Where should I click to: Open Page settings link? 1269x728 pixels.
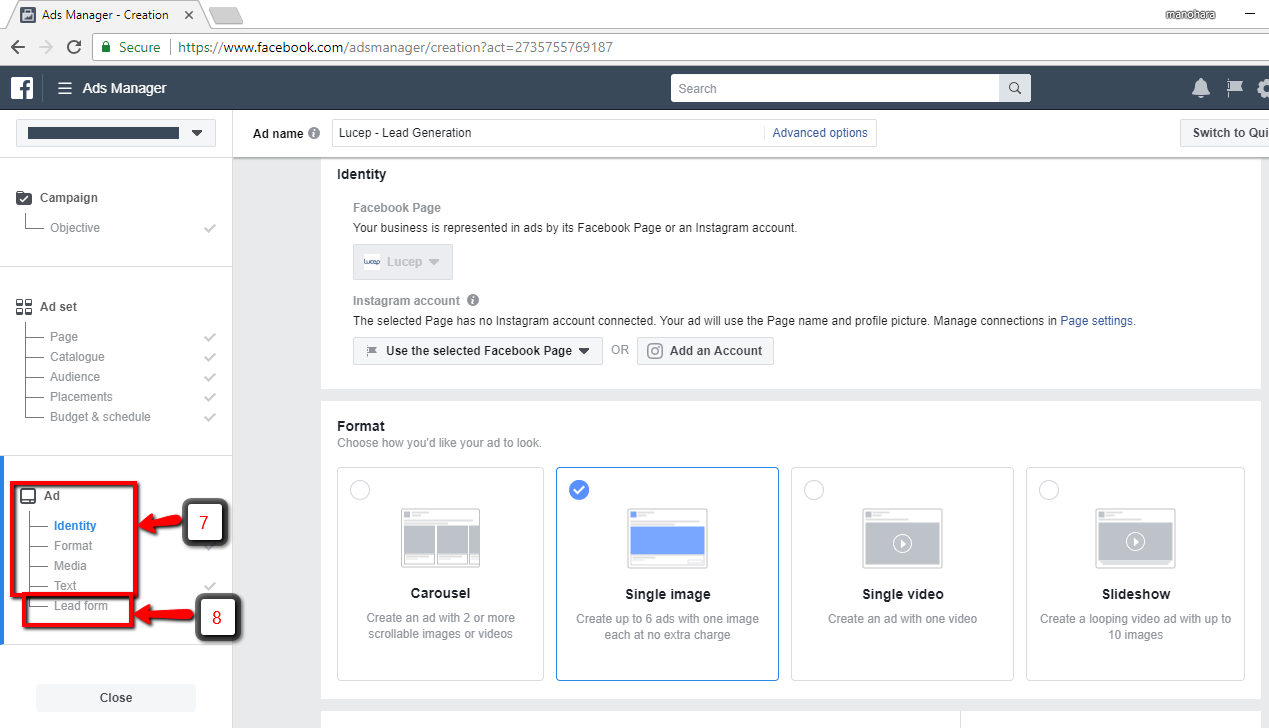coord(1097,321)
